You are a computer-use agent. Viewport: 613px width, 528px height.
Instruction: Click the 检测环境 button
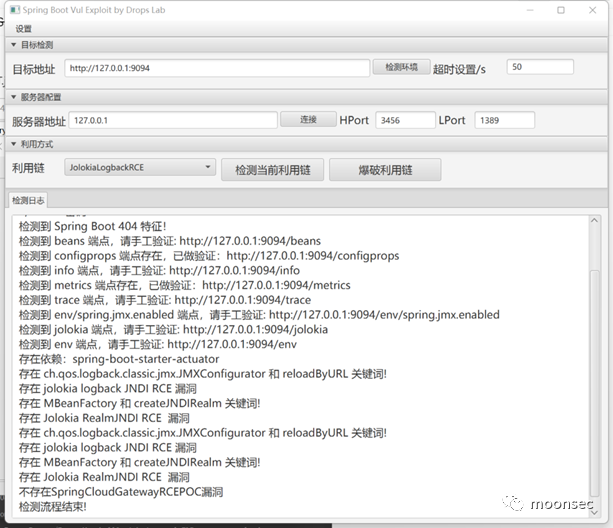[401, 67]
